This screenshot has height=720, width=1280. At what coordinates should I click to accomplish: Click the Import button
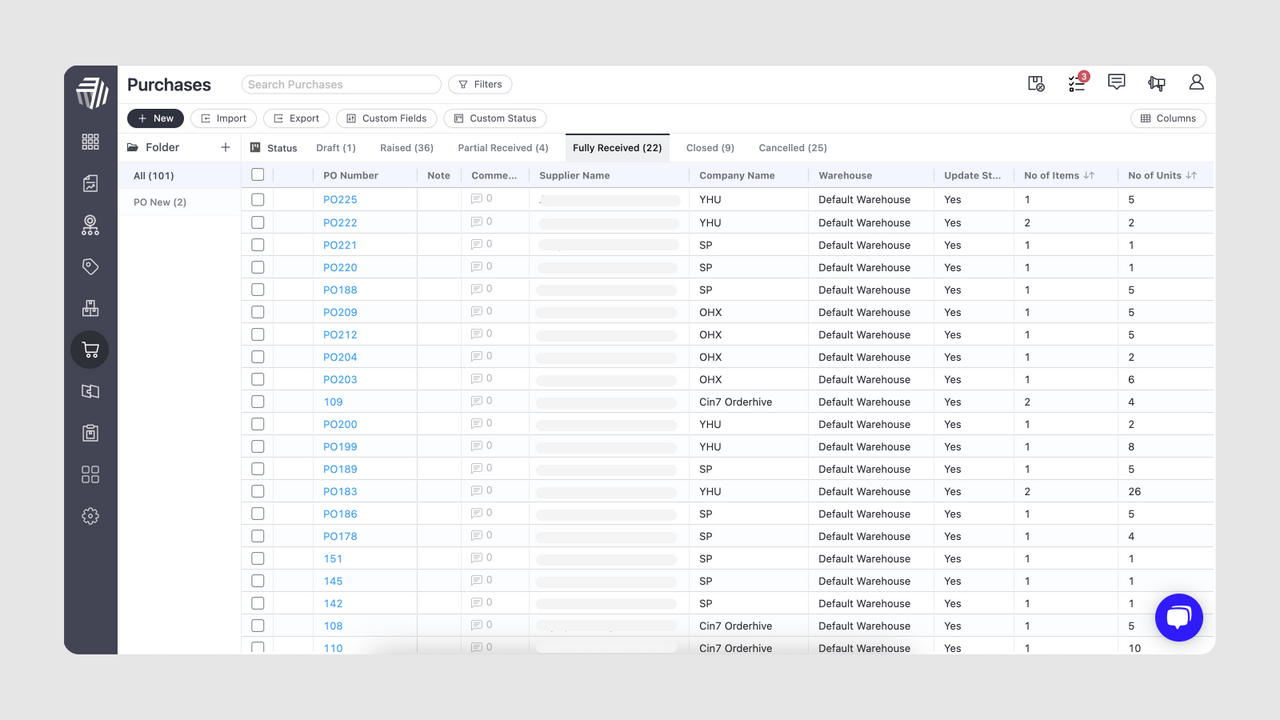click(x=223, y=118)
